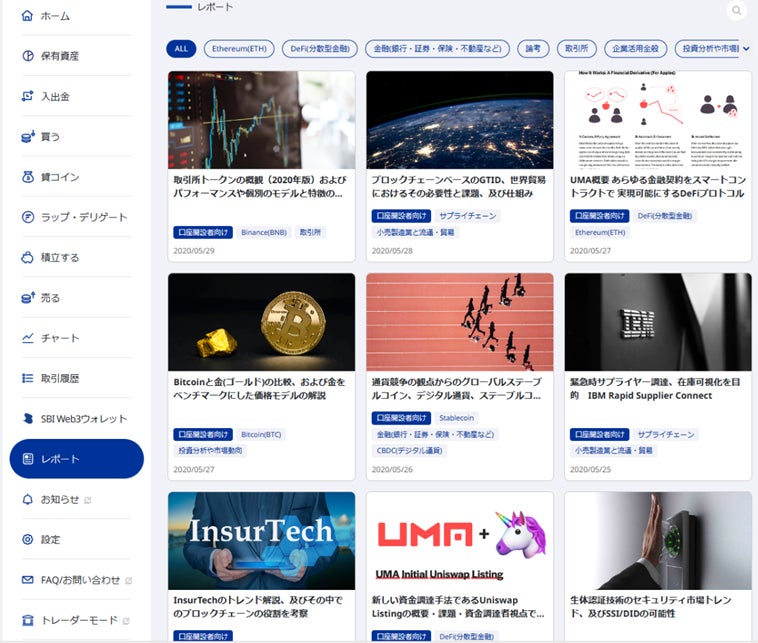Open the 設定 gear icon
Image resolution: width=758 pixels, height=643 pixels.
pos(28,540)
